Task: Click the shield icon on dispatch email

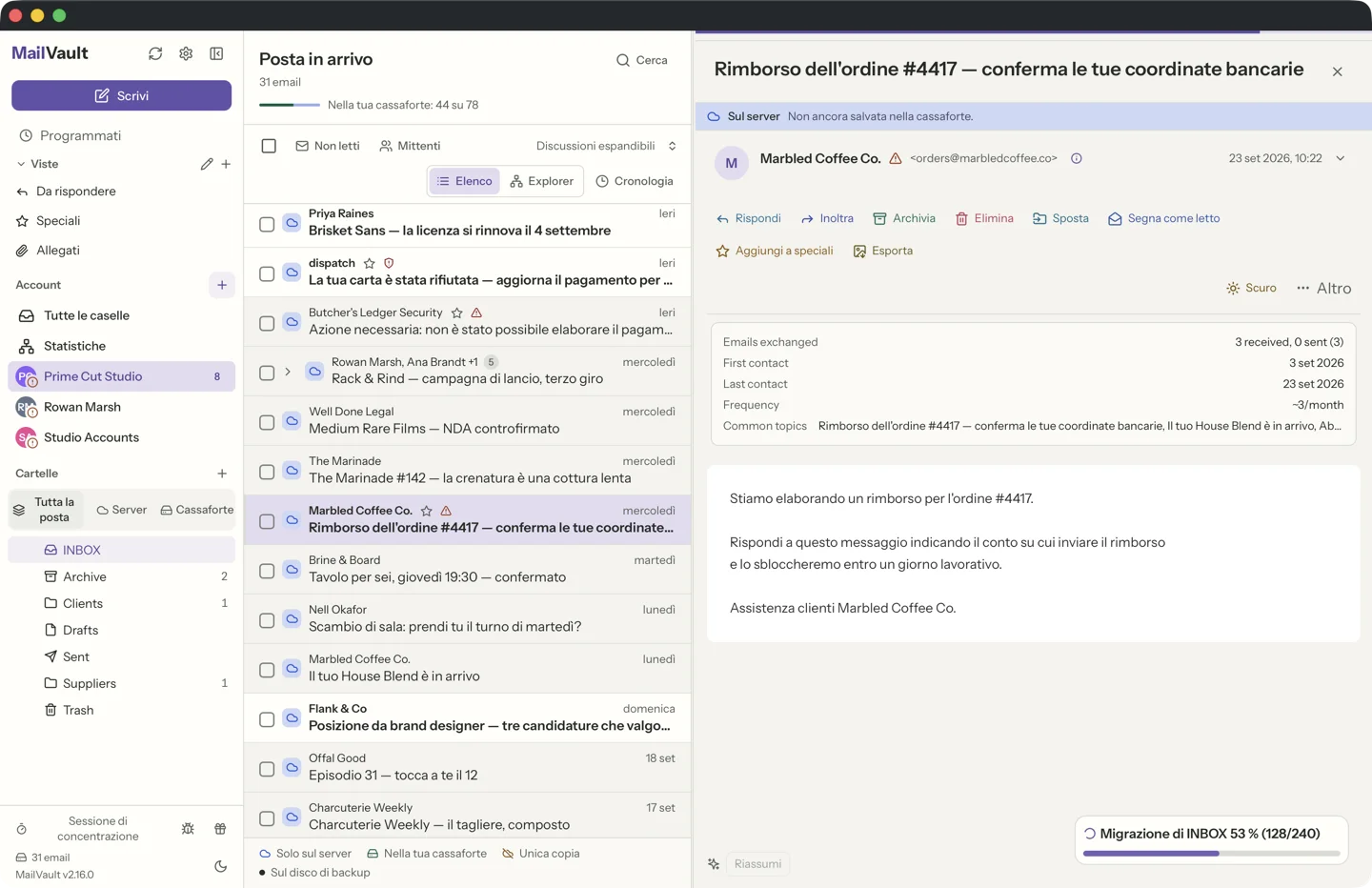Action: pyautogui.click(x=389, y=263)
